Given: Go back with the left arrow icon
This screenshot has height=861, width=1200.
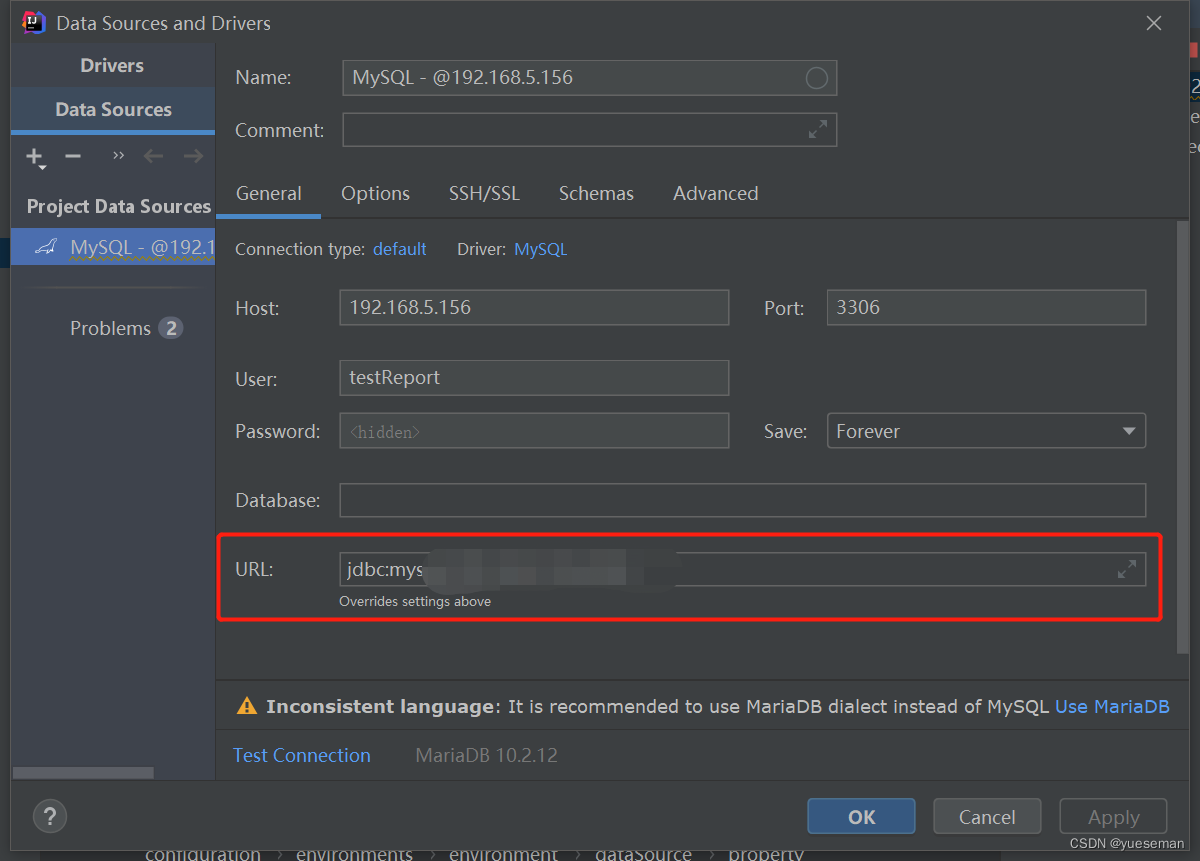Looking at the screenshot, I should [153, 156].
